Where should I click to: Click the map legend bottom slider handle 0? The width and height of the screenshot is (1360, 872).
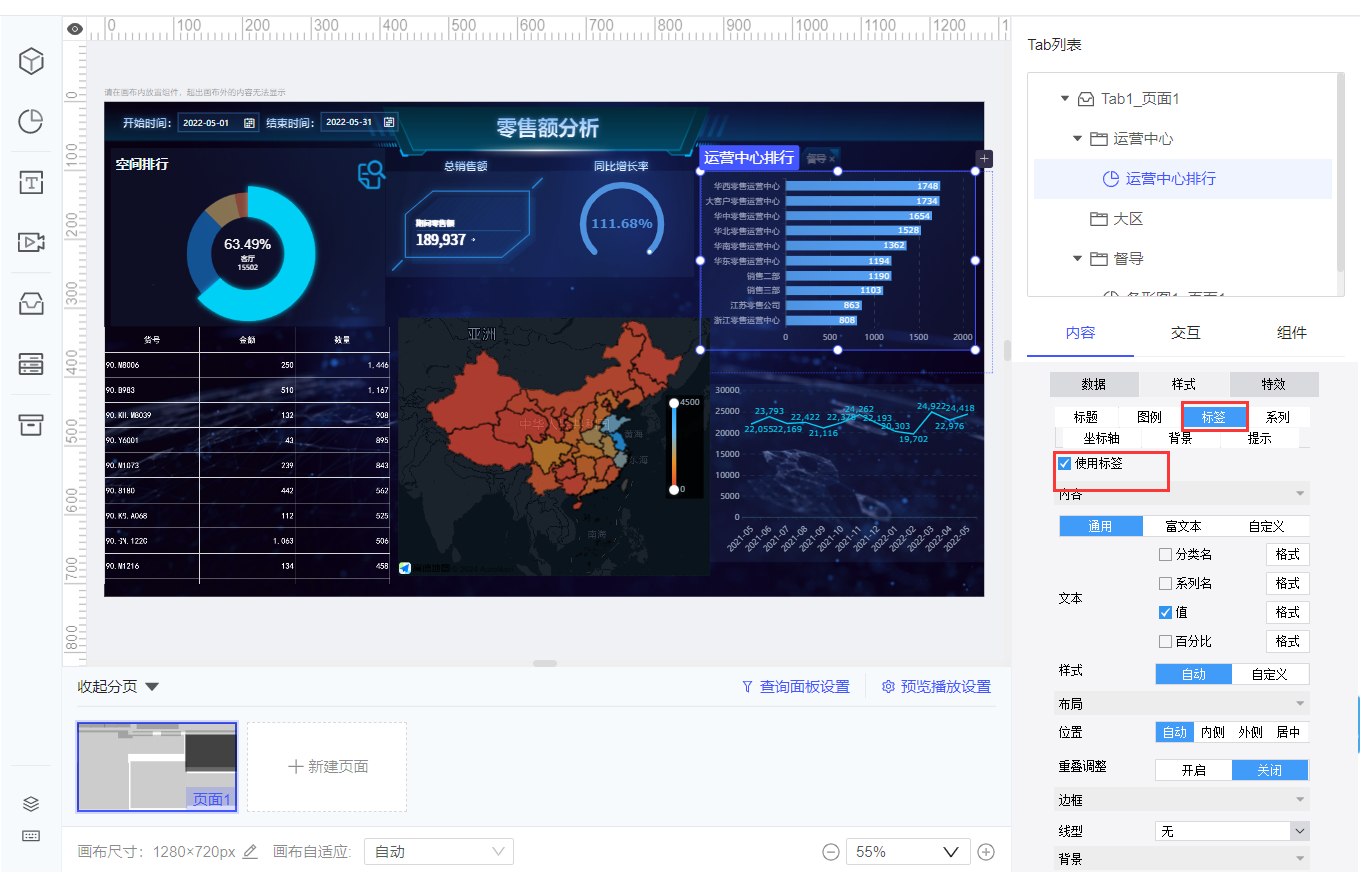(674, 489)
